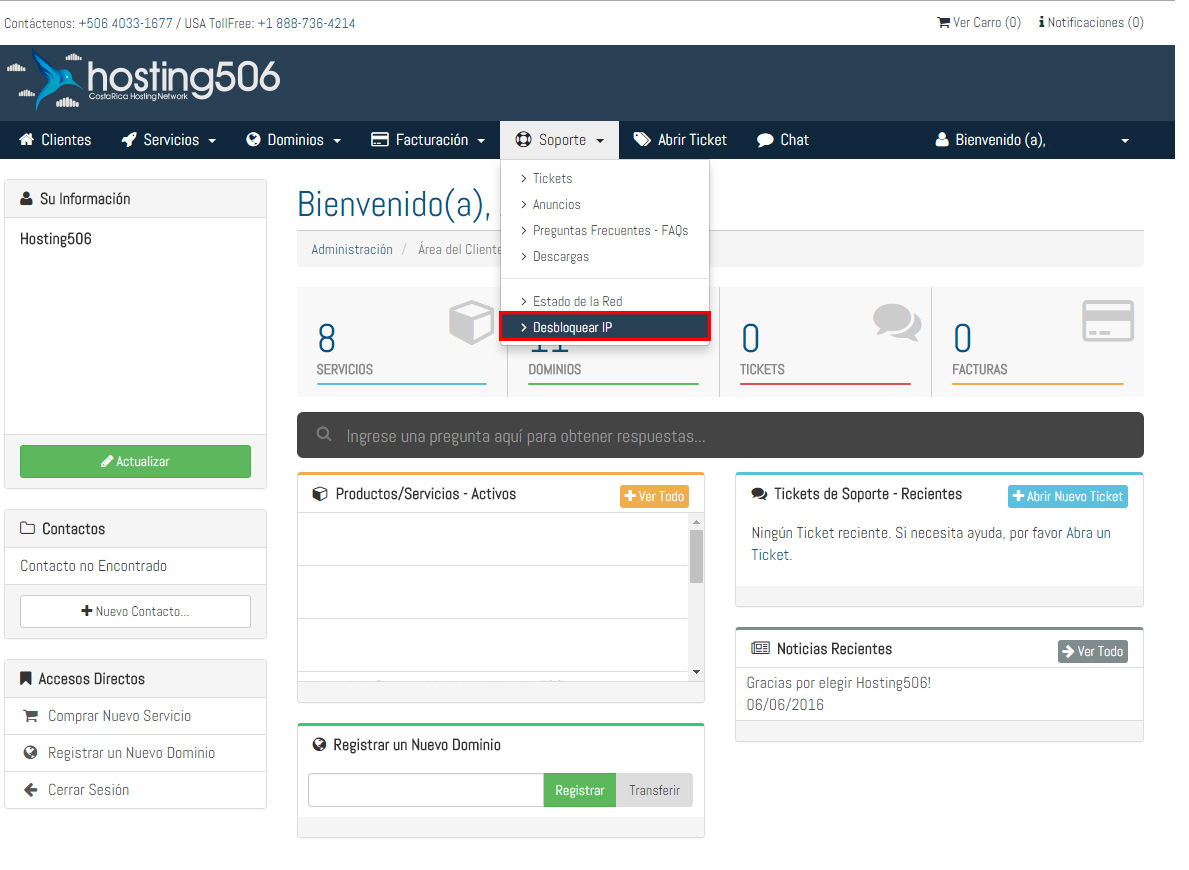Click the Notificaciones info icon
This screenshot has height=870, width=1189.
(1042, 22)
